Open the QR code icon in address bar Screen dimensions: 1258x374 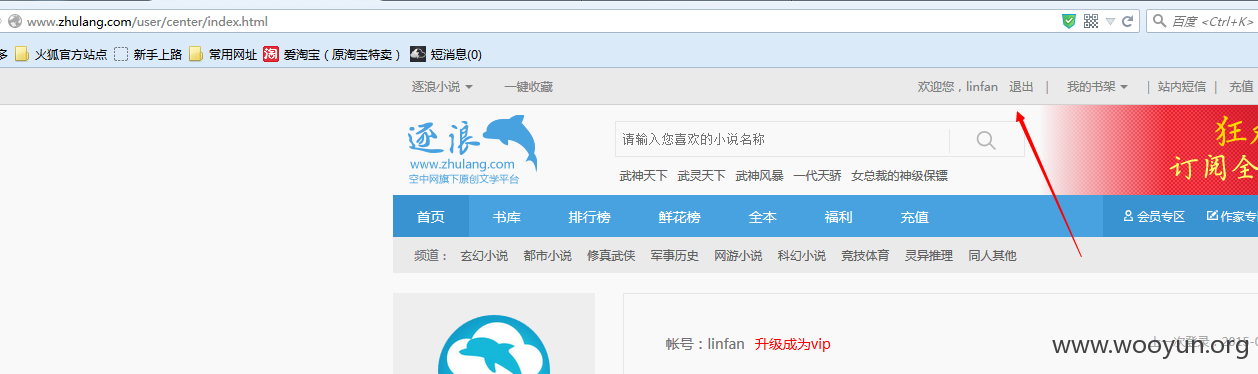point(1090,21)
